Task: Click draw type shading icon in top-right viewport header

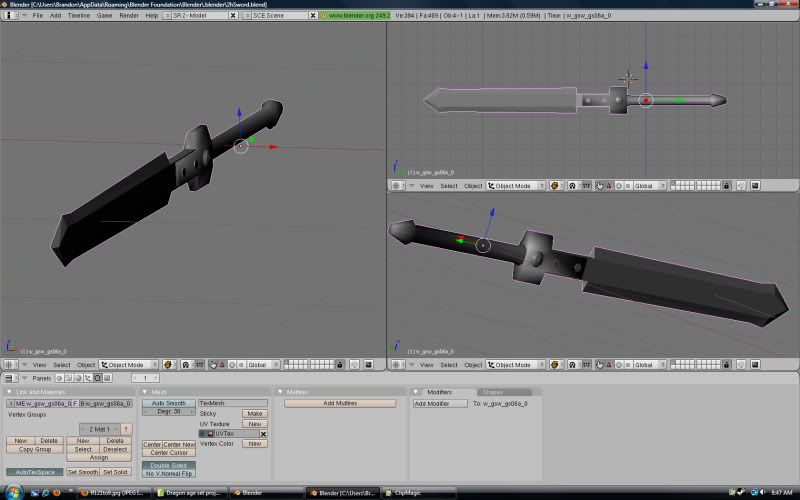Action: [x=555, y=186]
